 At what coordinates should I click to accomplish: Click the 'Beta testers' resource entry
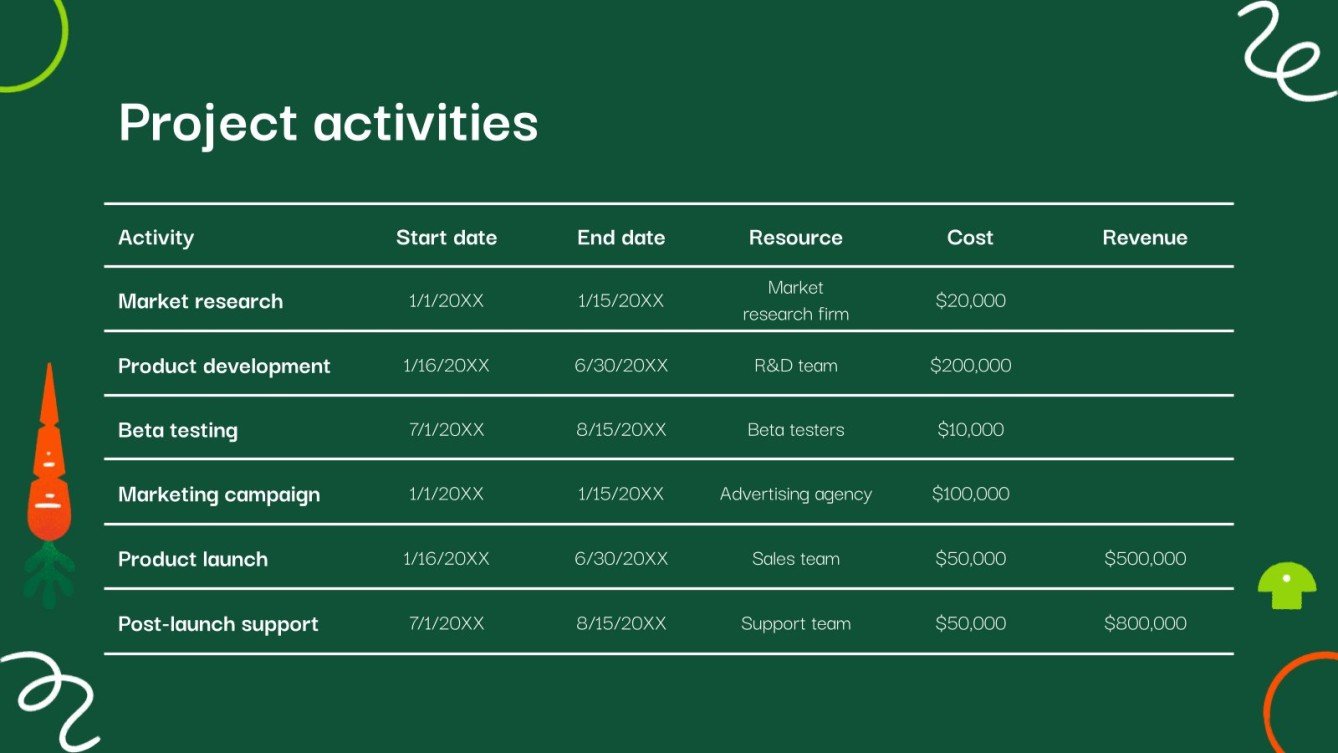(x=795, y=429)
